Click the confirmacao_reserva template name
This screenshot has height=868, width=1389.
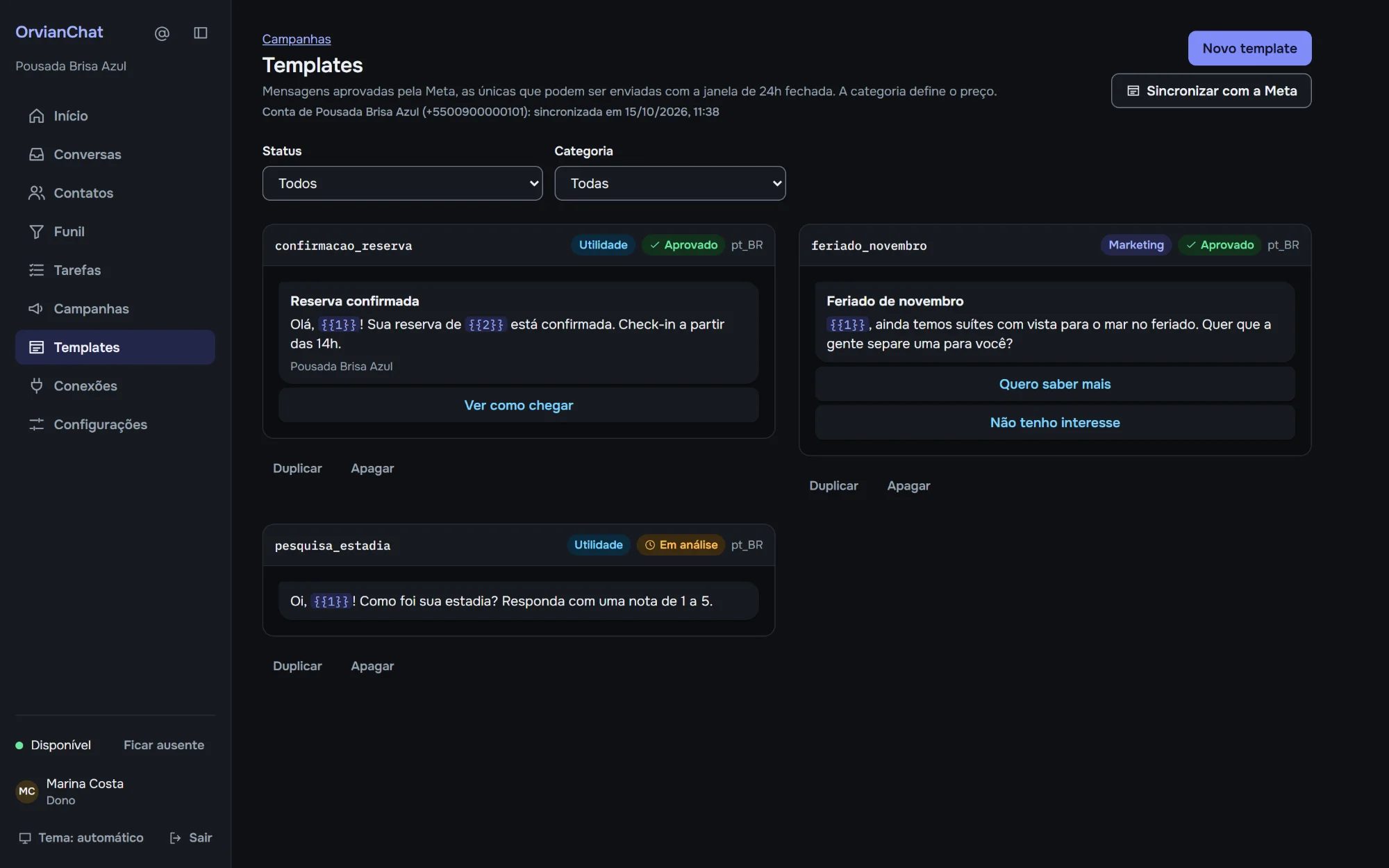pos(343,246)
